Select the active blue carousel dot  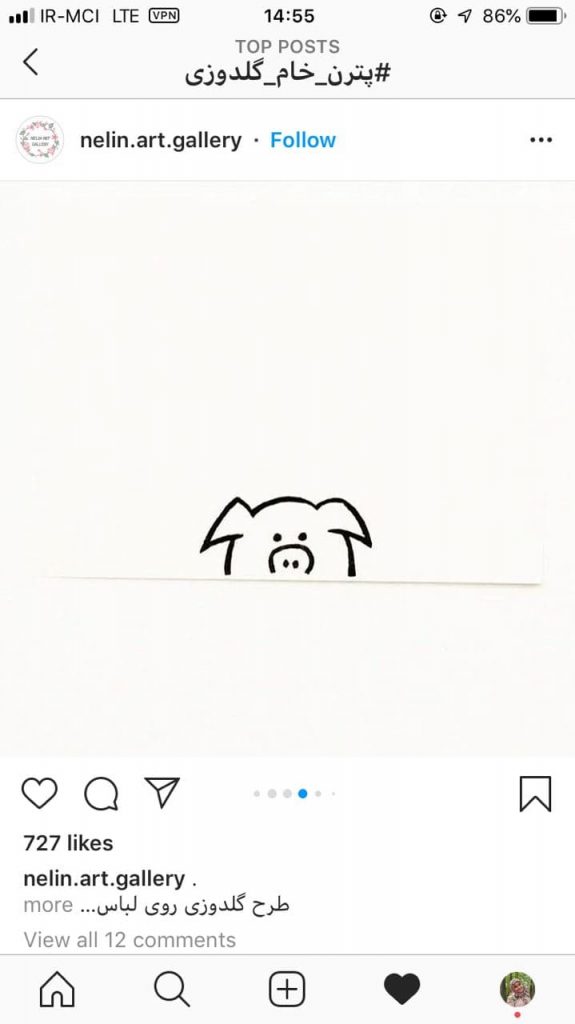(303, 793)
